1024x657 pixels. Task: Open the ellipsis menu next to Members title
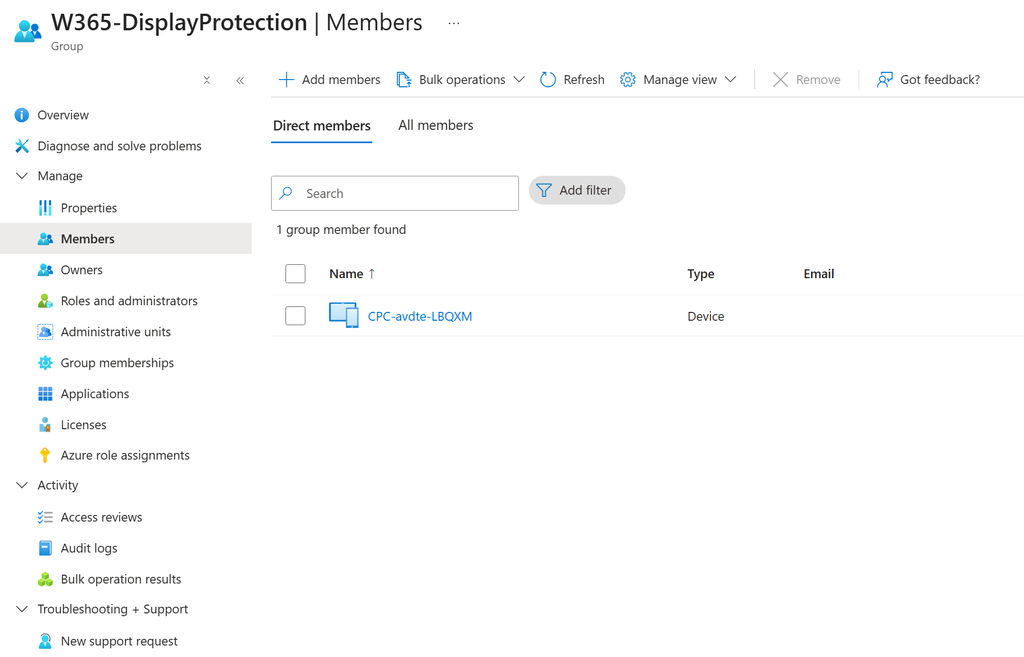[x=454, y=23]
